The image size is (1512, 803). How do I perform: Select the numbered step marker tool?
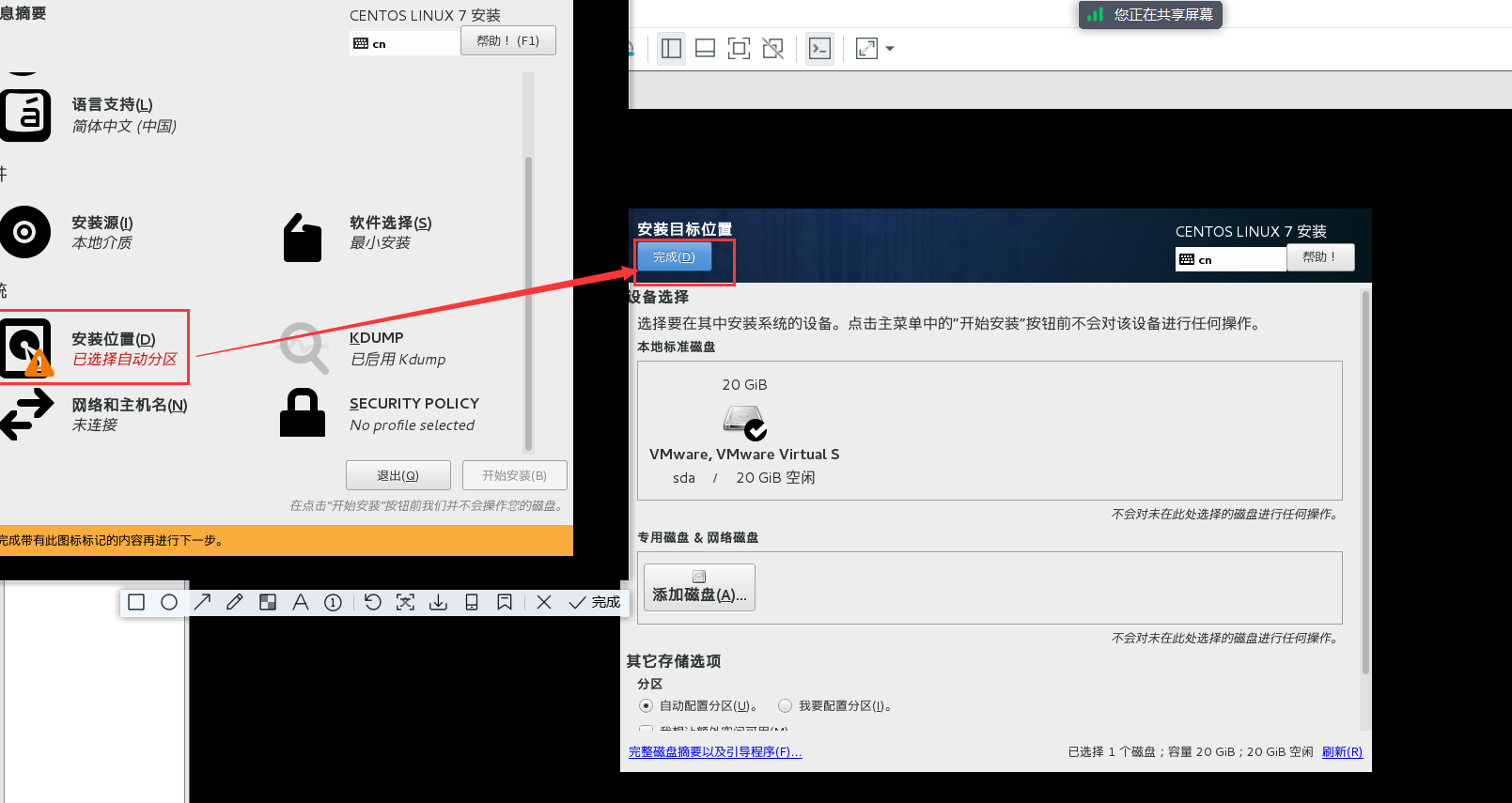pyautogui.click(x=333, y=602)
